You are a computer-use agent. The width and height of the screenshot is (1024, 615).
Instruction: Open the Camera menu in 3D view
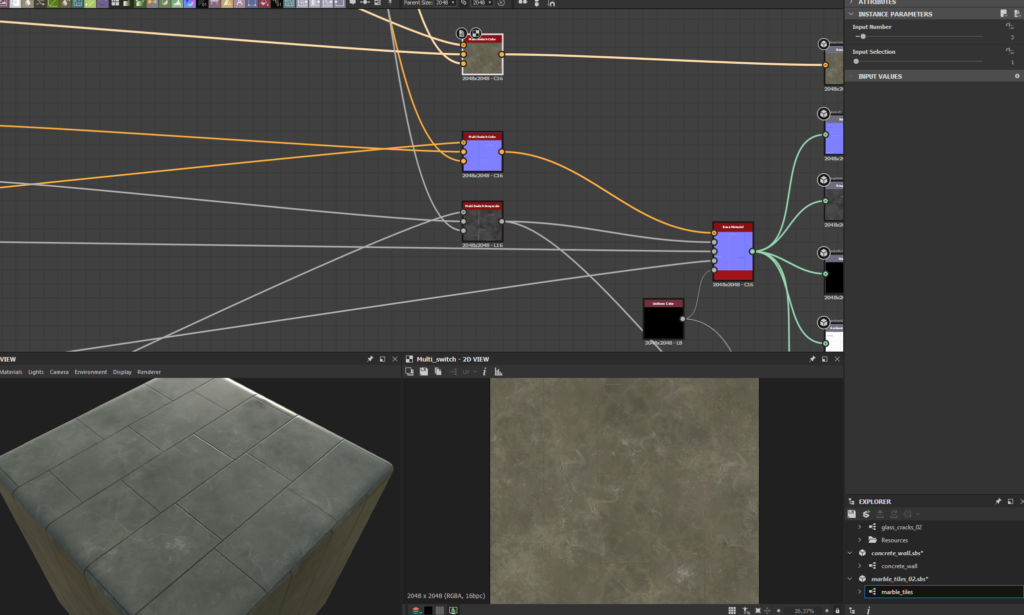coord(59,372)
